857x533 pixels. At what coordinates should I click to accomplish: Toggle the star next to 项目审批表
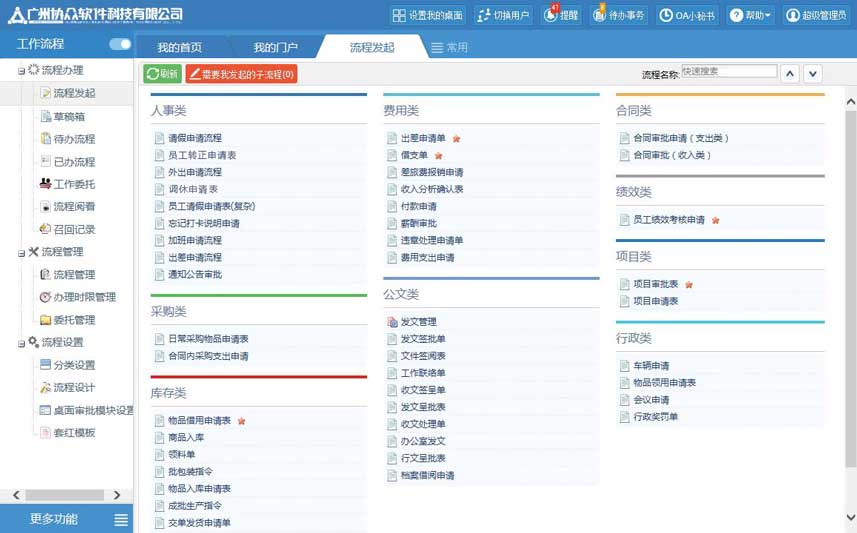click(x=689, y=285)
